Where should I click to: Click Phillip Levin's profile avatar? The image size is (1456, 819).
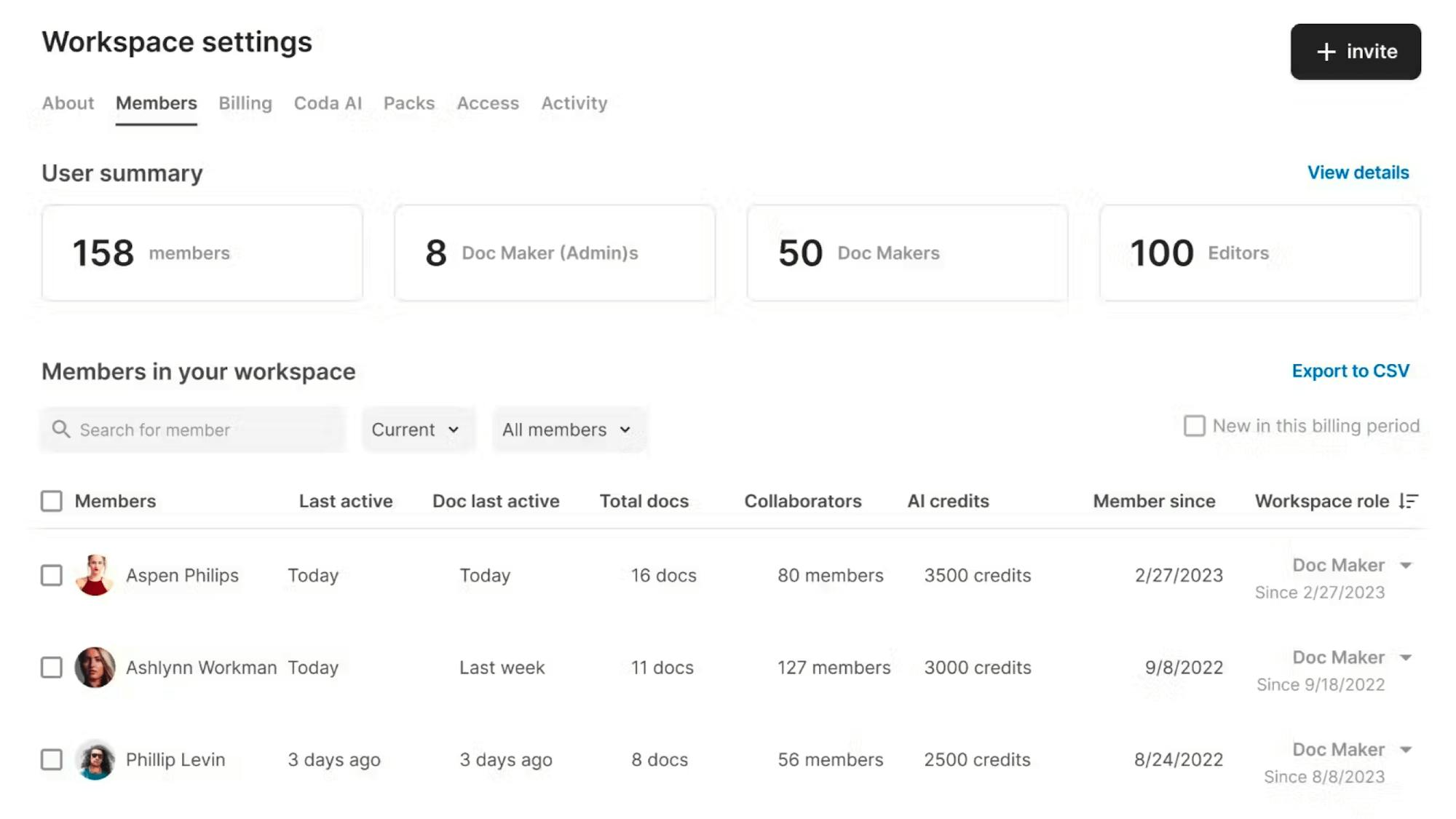coord(95,759)
